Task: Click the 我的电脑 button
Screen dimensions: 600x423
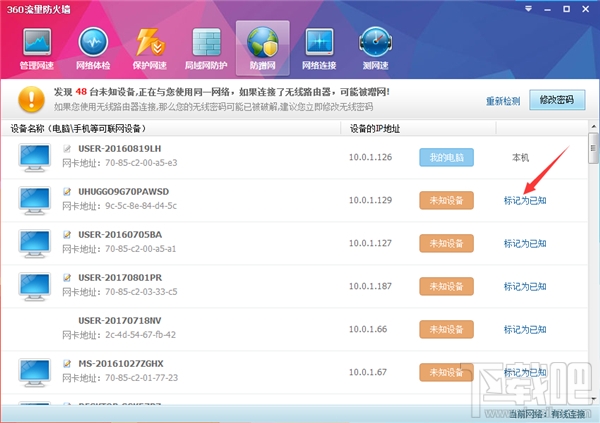Action: coord(447,157)
